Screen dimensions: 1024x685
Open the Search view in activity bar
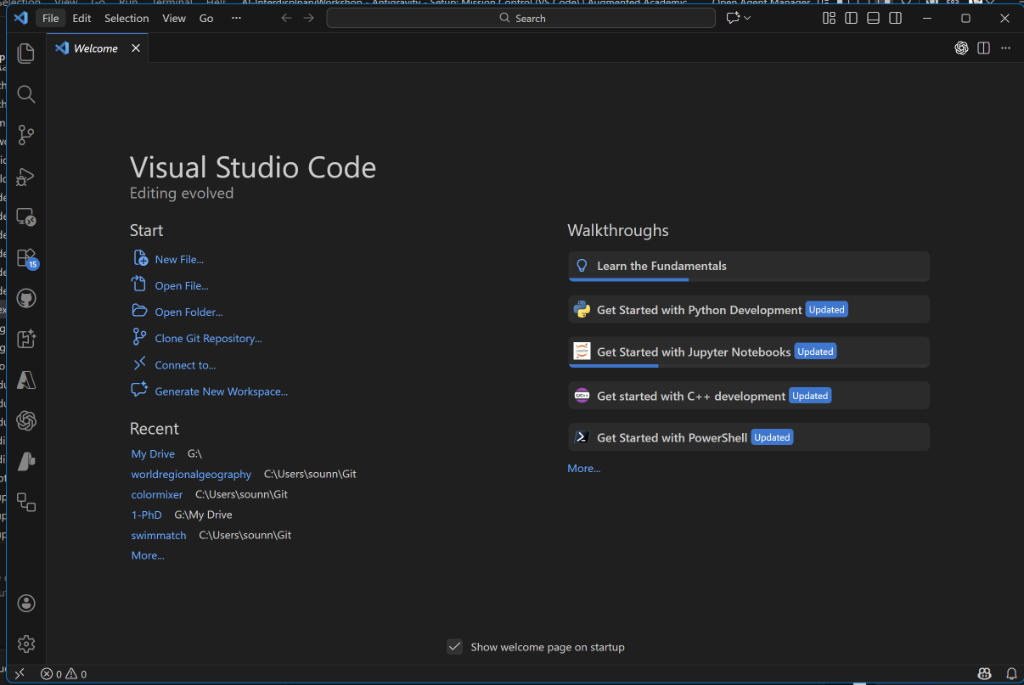pos(26,94)
